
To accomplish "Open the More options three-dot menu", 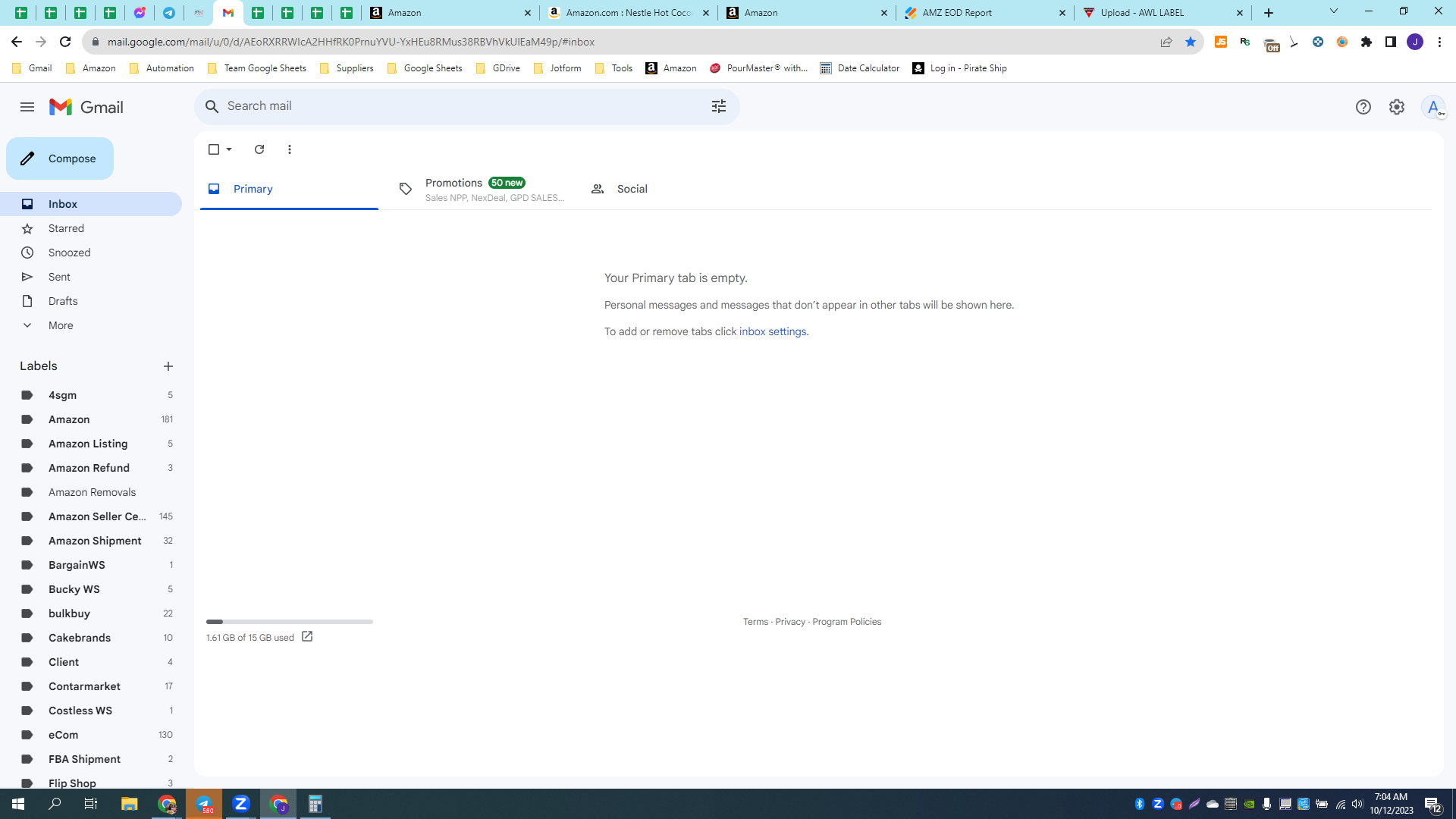I will [290, 149].
